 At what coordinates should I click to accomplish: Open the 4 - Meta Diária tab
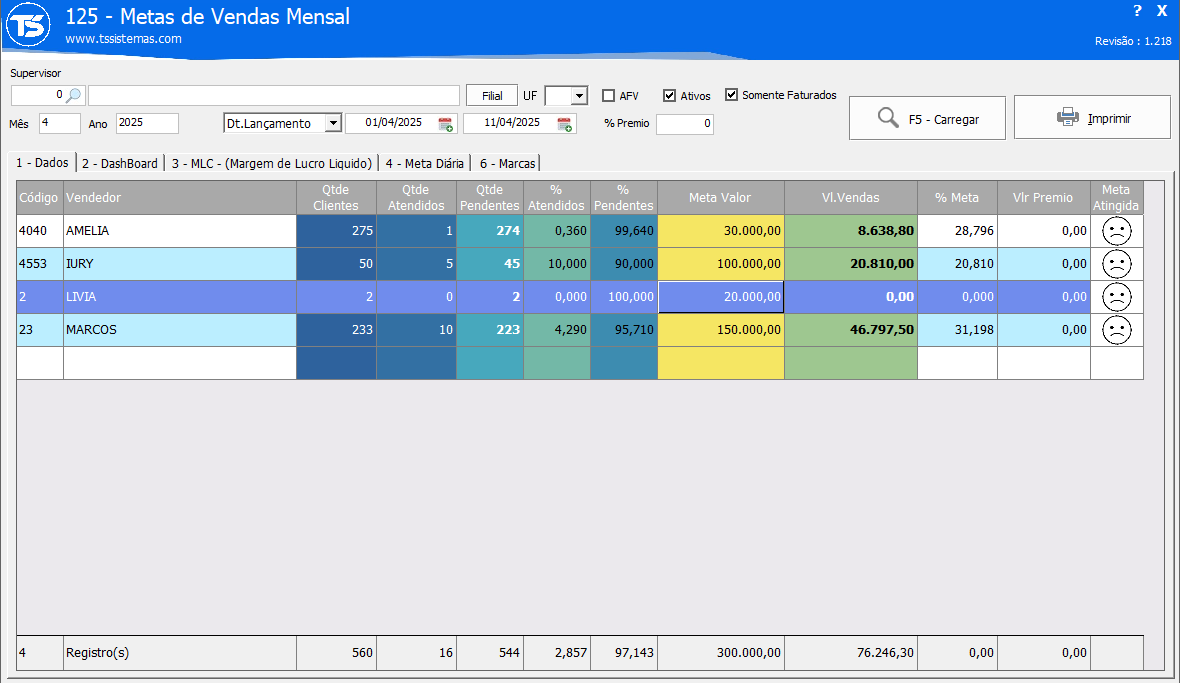425,163
